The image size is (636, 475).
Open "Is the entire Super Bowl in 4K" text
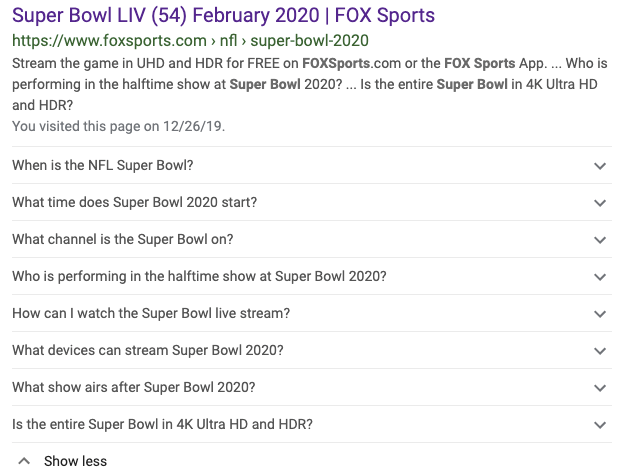[x=162, y=424]
